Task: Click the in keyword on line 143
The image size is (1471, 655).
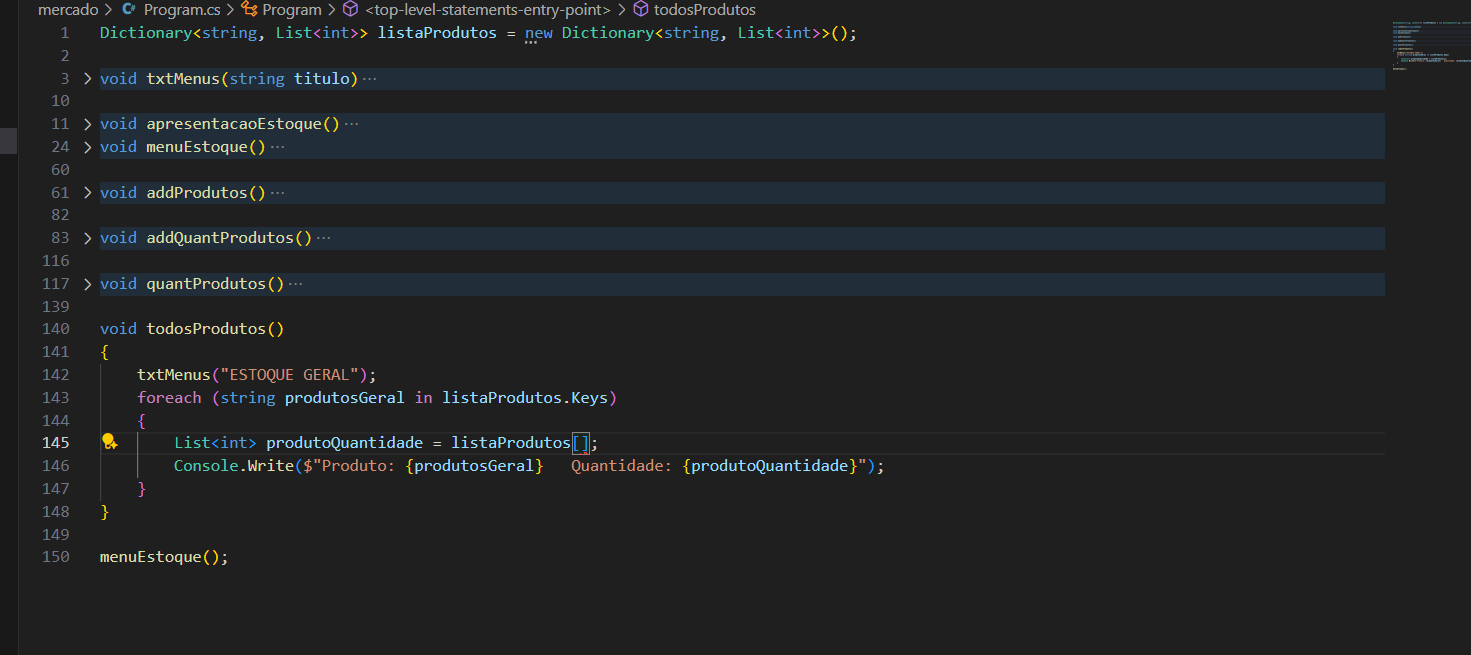Action: pyautogui.click(x=424, y=398)
